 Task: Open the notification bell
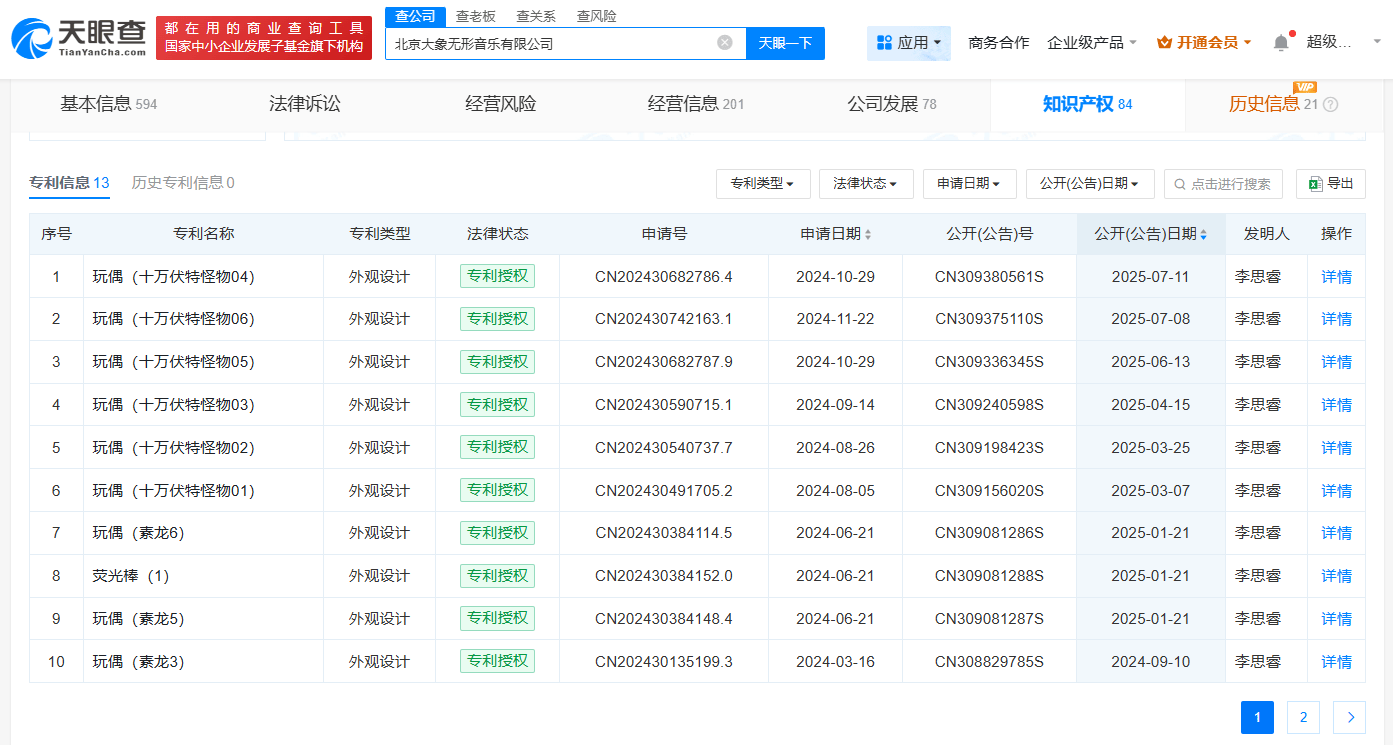click(x=1281, y=43)
